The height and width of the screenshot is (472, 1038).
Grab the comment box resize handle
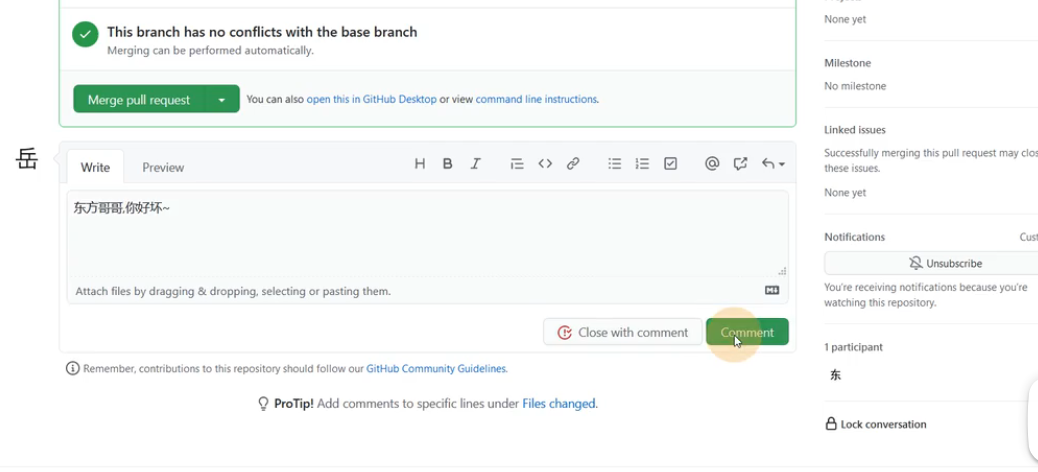click(x=782, y=271)
